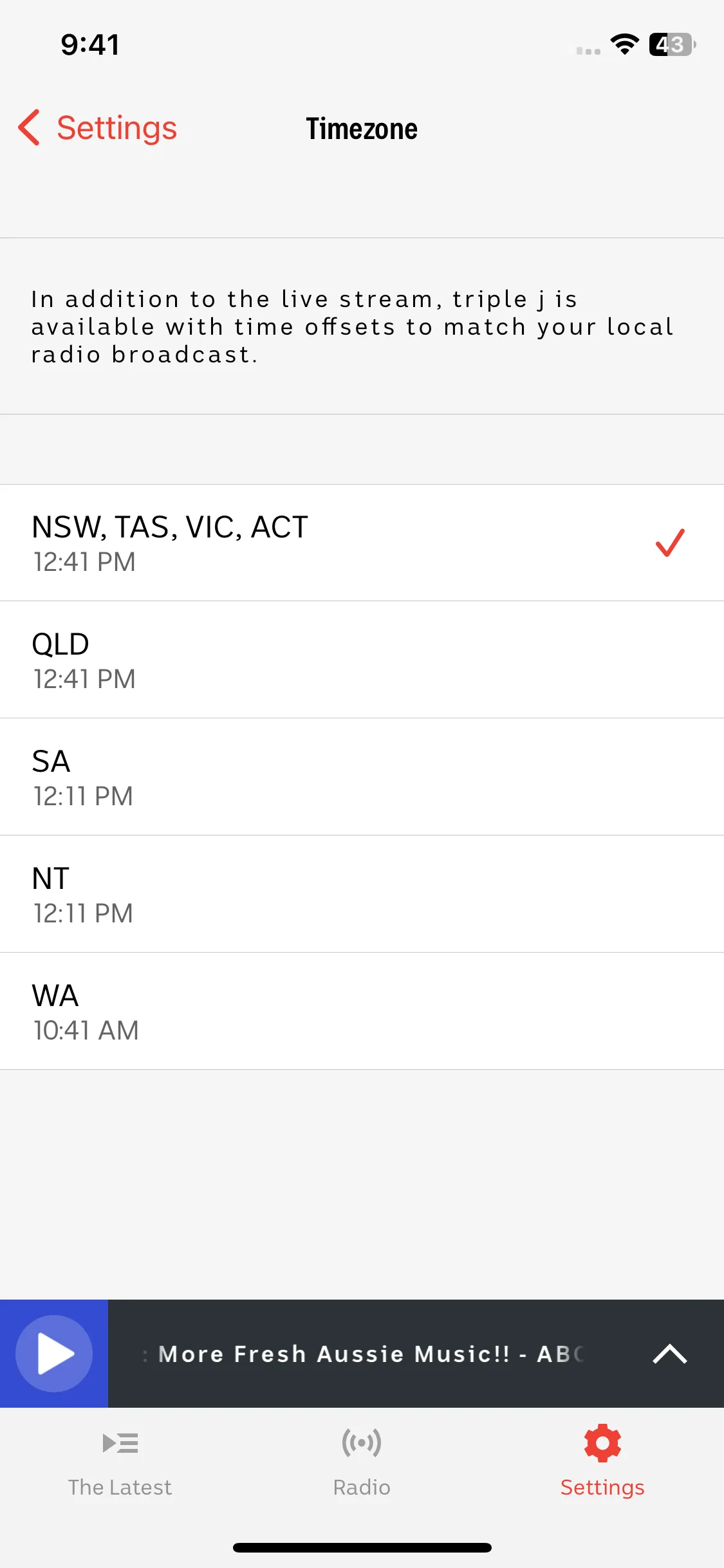Viewport: 724px width, 1568px height.
Task: Select NSW, TAS, VIC, ACT timezone
Action: (x=362, y=543)
